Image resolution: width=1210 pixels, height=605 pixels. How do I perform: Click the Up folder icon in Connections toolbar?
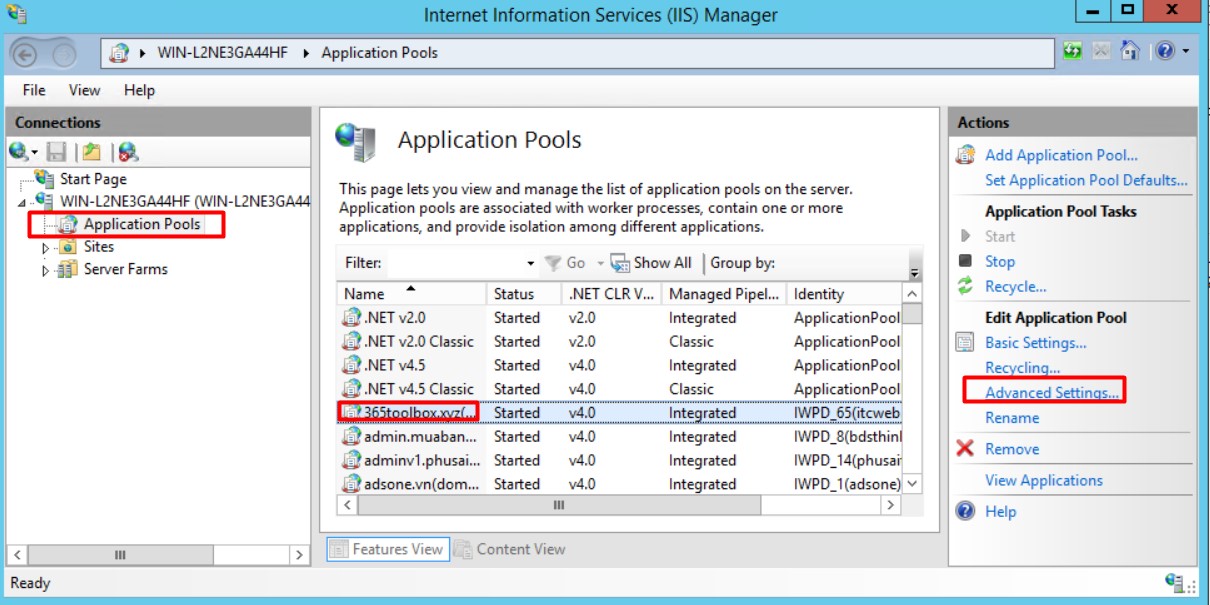click(x=91, y=152)
